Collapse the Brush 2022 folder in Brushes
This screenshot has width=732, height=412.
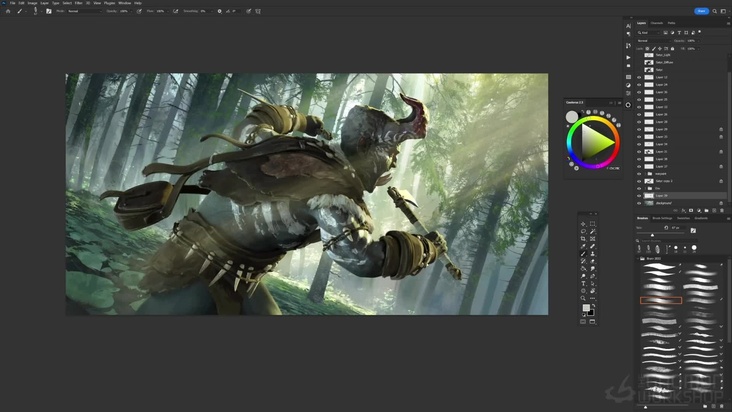tap(638, 258)
